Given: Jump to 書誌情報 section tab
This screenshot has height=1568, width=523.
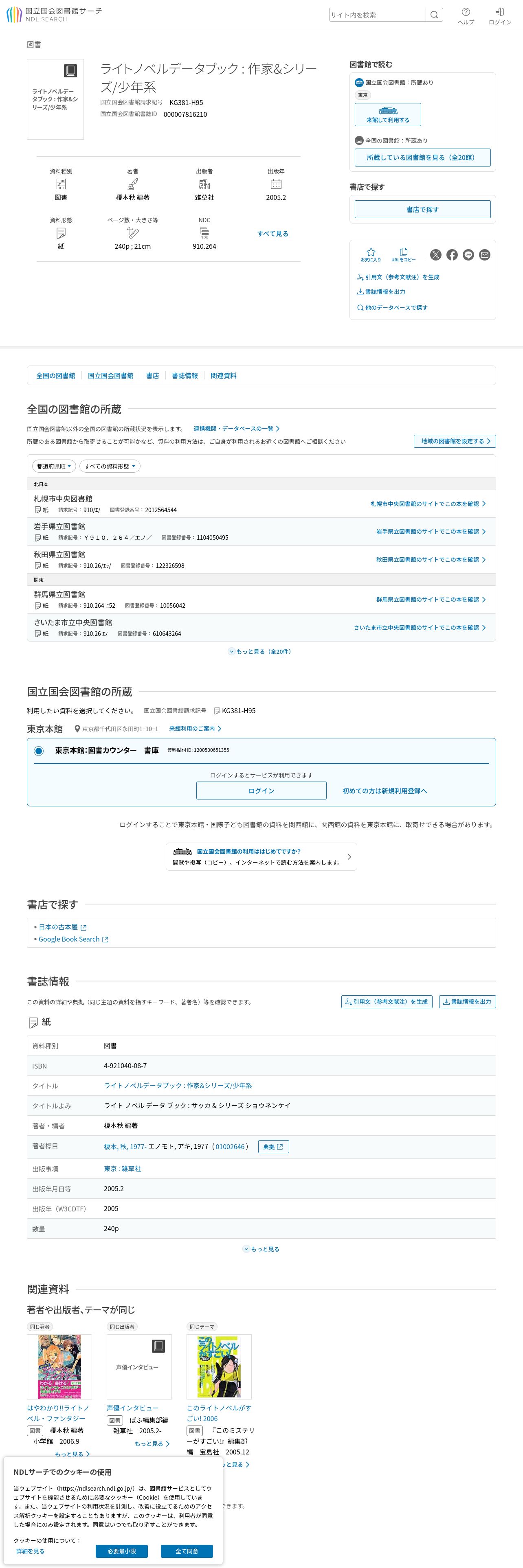Looking at the screenshot, I should (185, 376).
